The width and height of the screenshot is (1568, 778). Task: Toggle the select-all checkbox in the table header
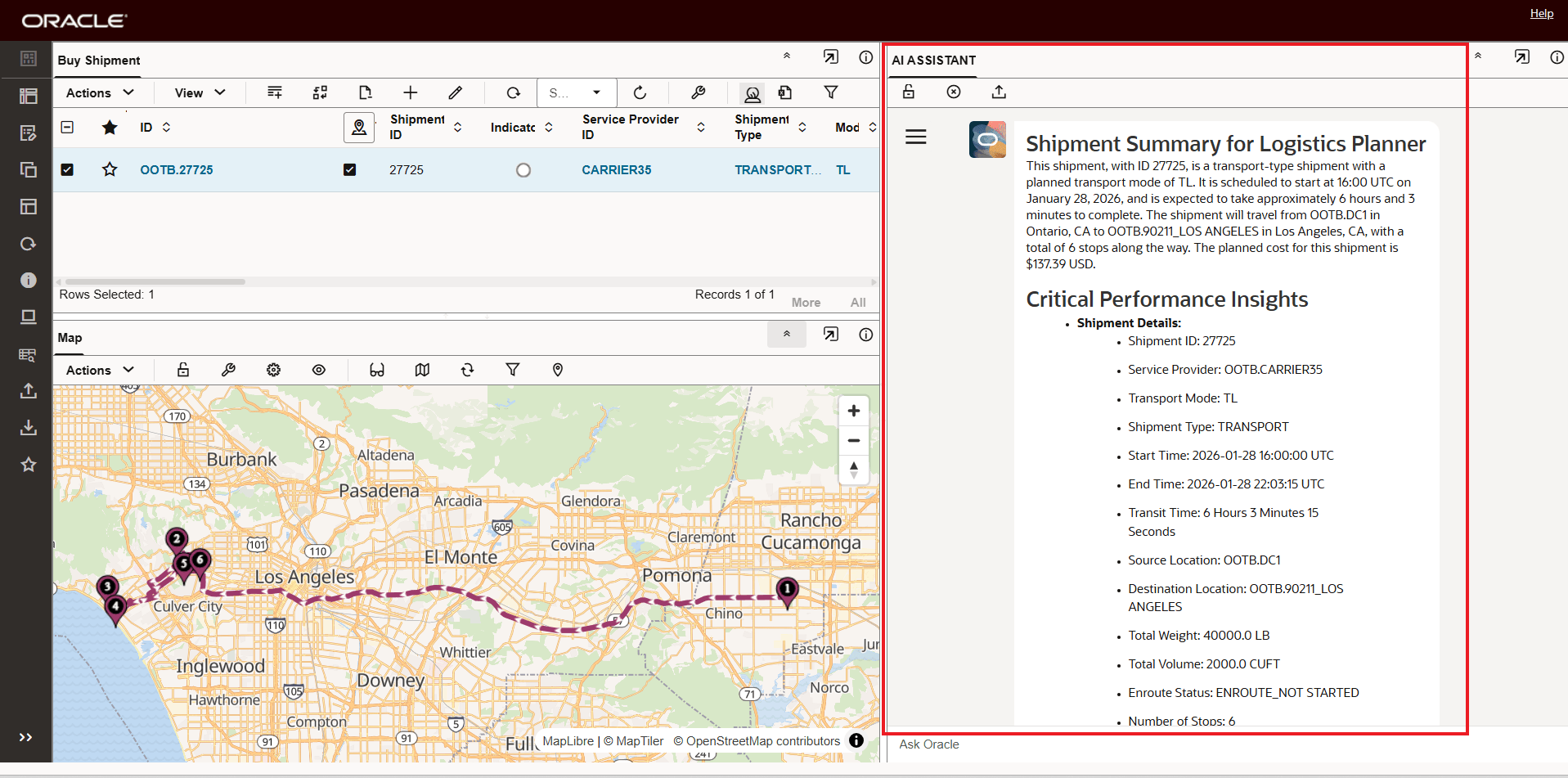68,127
